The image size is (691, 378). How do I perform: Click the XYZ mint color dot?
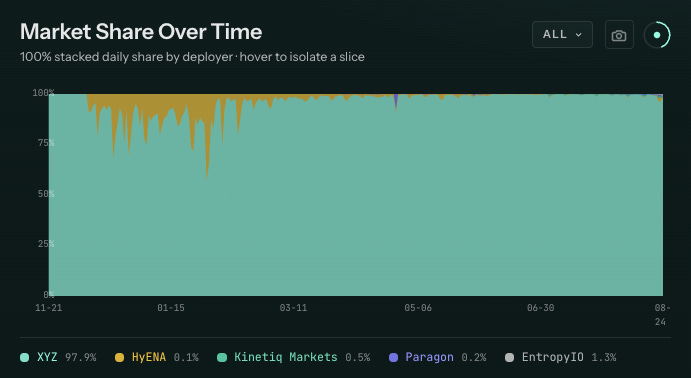(x=25, y=358)
